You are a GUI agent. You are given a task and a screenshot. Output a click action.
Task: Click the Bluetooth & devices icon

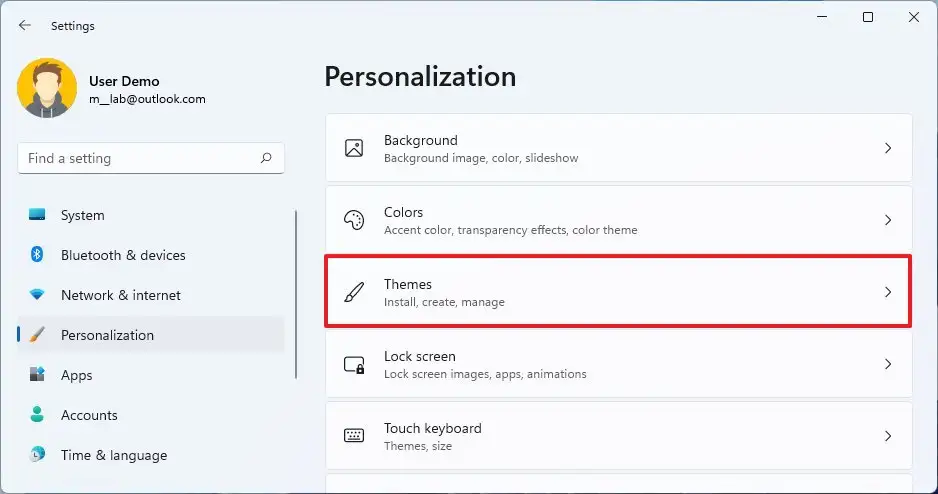pyautogui.click(x=37, y=255)
